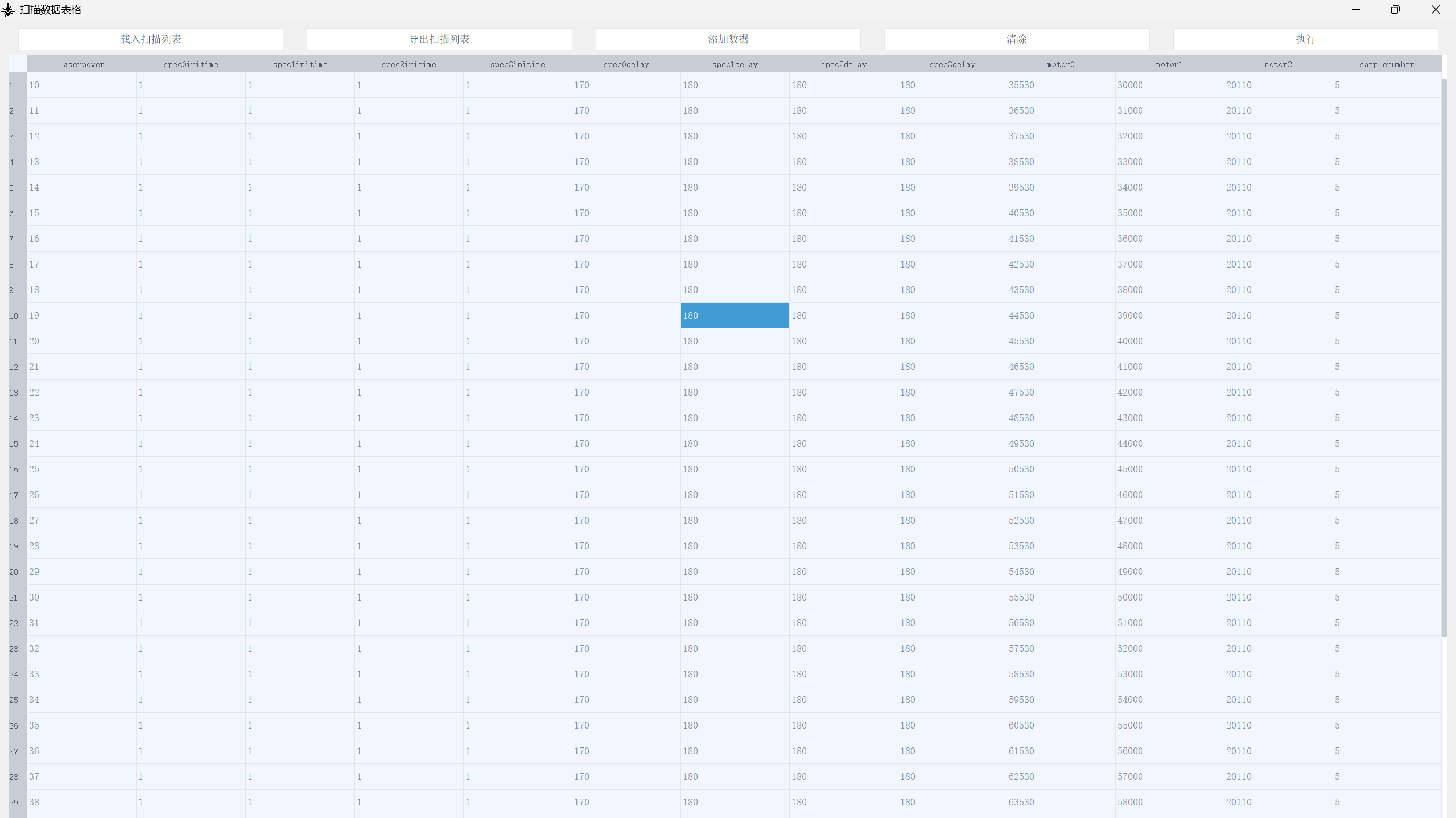1456x818 pixels.
Task: Select the motor0 column header
Action: (1061, 64)
